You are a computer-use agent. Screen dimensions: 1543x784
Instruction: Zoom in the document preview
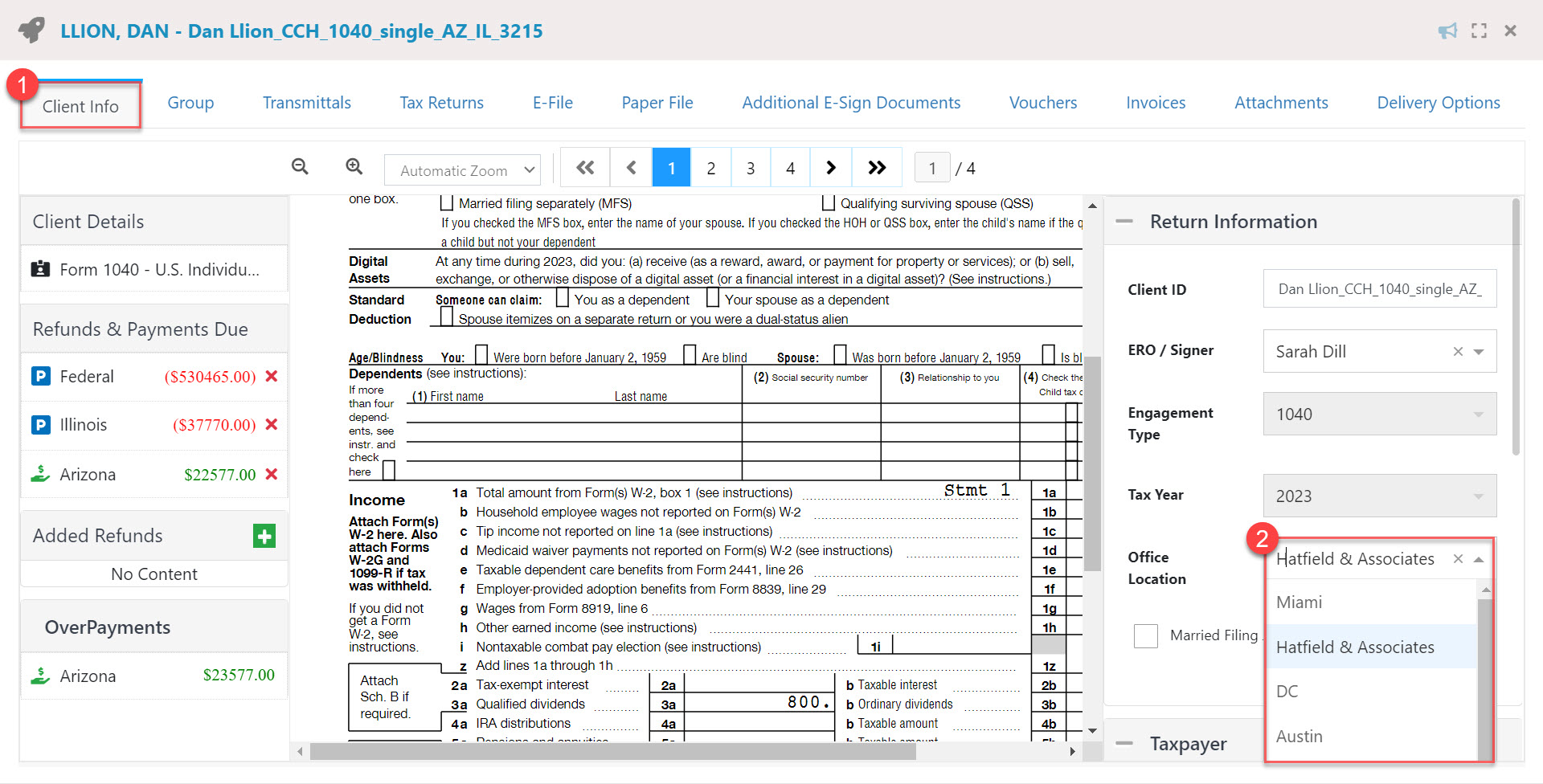click(x=354, y=166)
